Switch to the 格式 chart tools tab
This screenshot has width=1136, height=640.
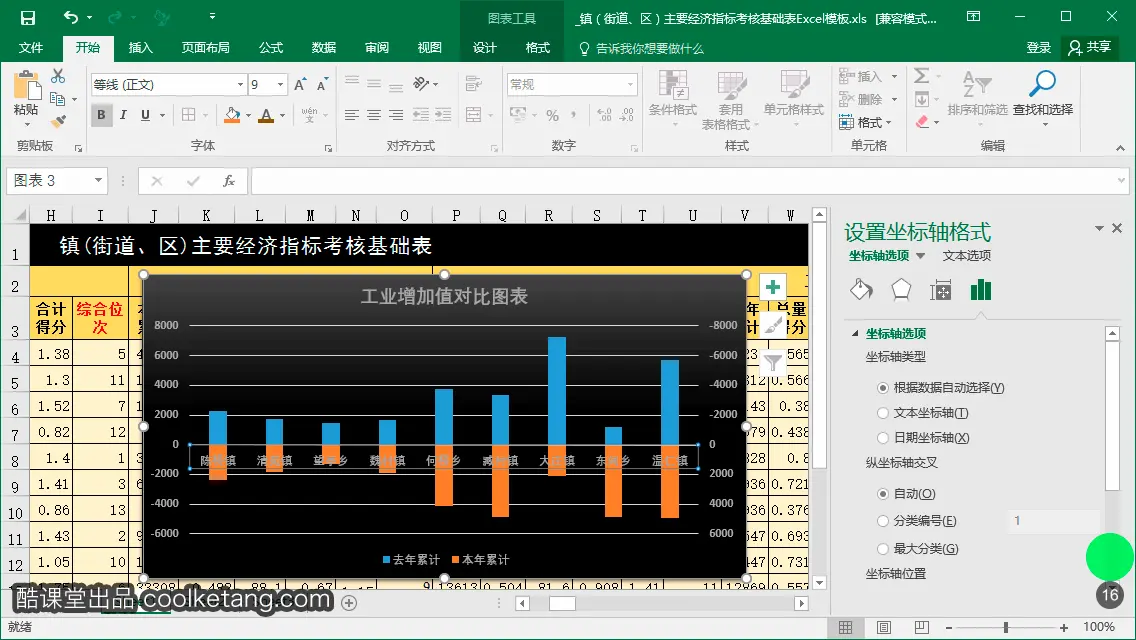[538, 48]
